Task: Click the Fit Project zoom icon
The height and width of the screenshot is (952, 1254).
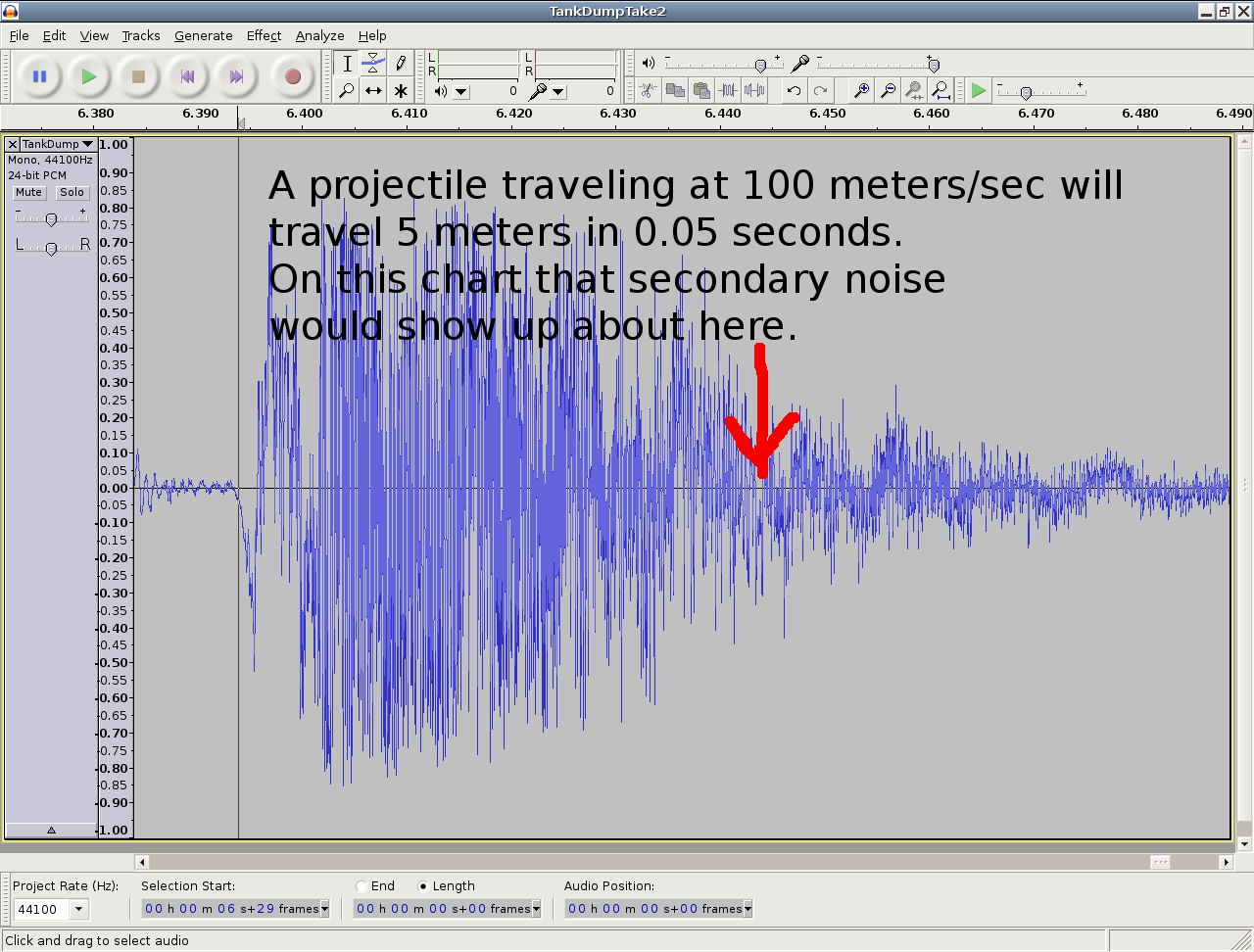Action: [940, 91]
